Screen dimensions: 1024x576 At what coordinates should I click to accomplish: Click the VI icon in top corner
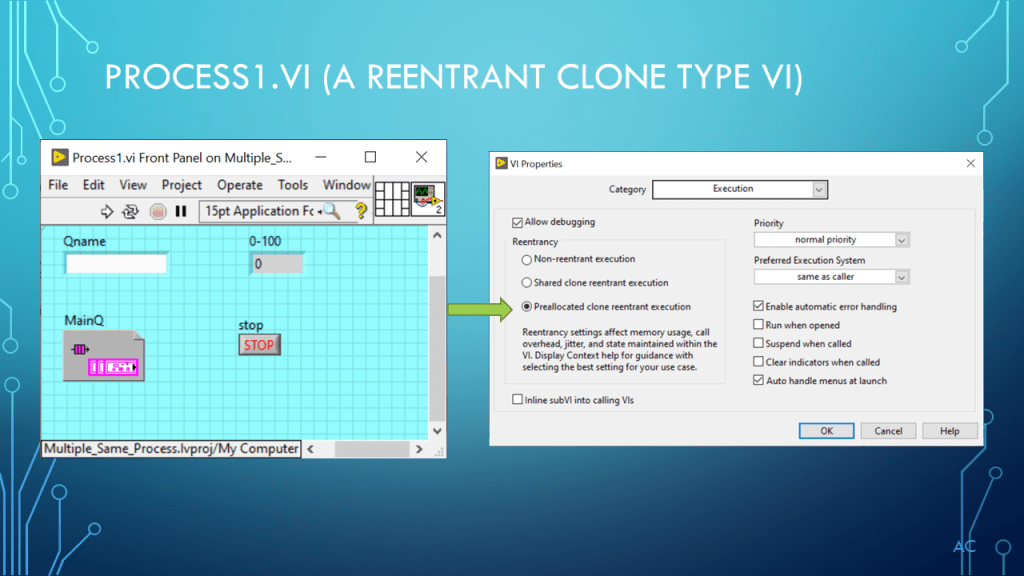pos(428,196)
